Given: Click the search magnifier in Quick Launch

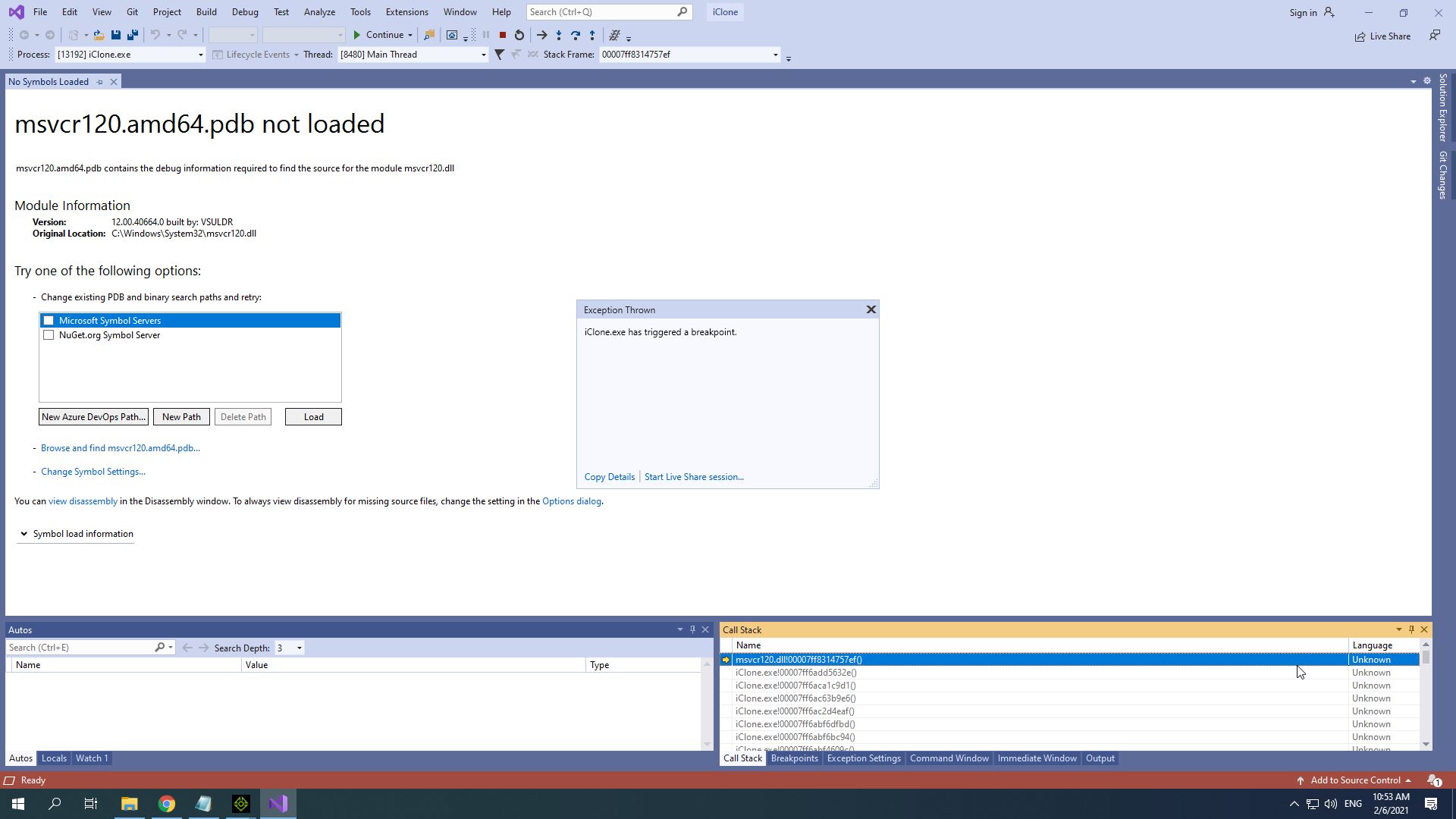Looking at the screenshot, I should click(x=682, y=12).
